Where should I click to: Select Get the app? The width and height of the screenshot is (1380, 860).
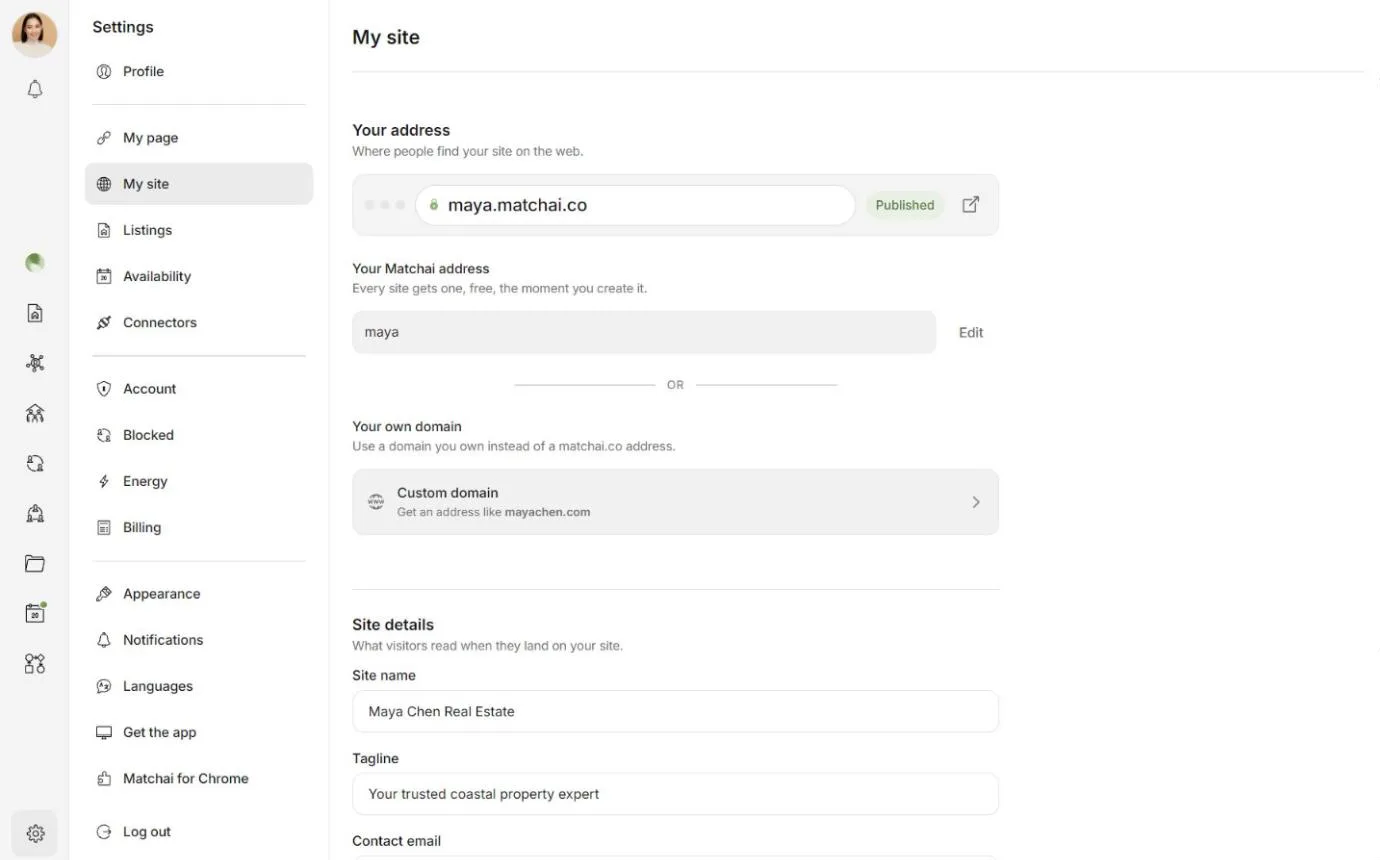[x=199, y=732]
